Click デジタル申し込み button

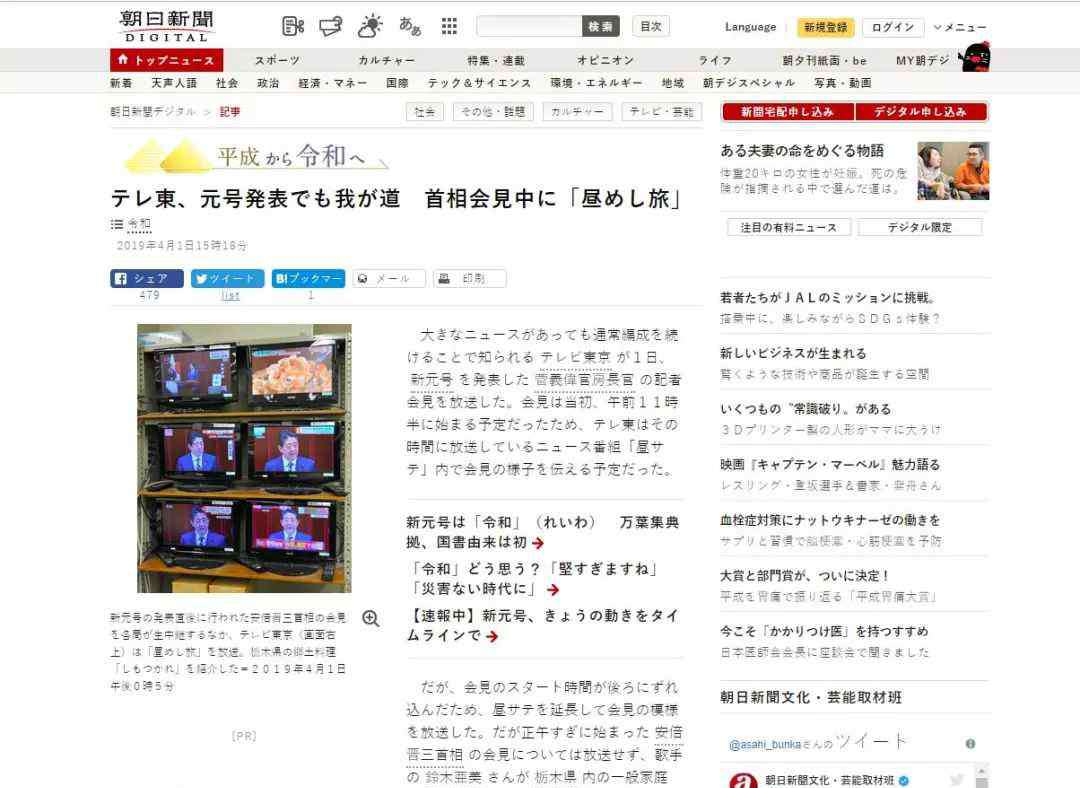pyautogui.click(x=921, y=112)
